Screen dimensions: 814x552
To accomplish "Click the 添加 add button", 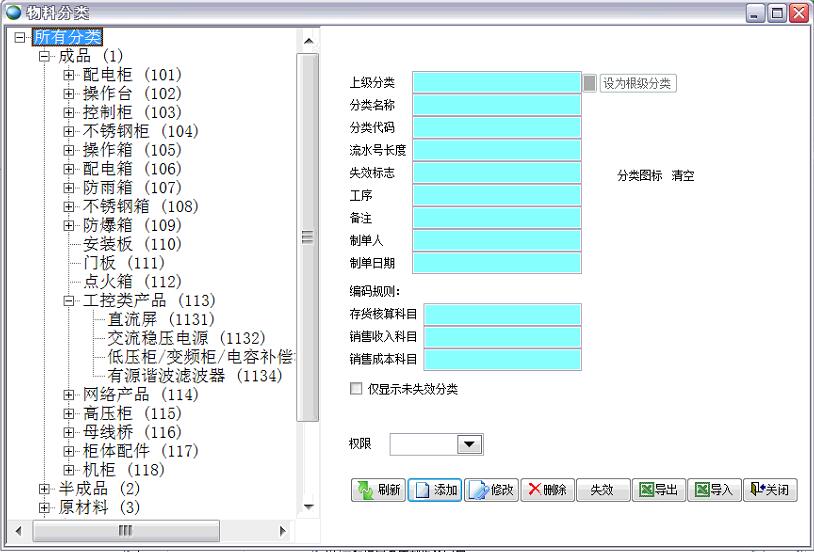I will pos(434,490).
